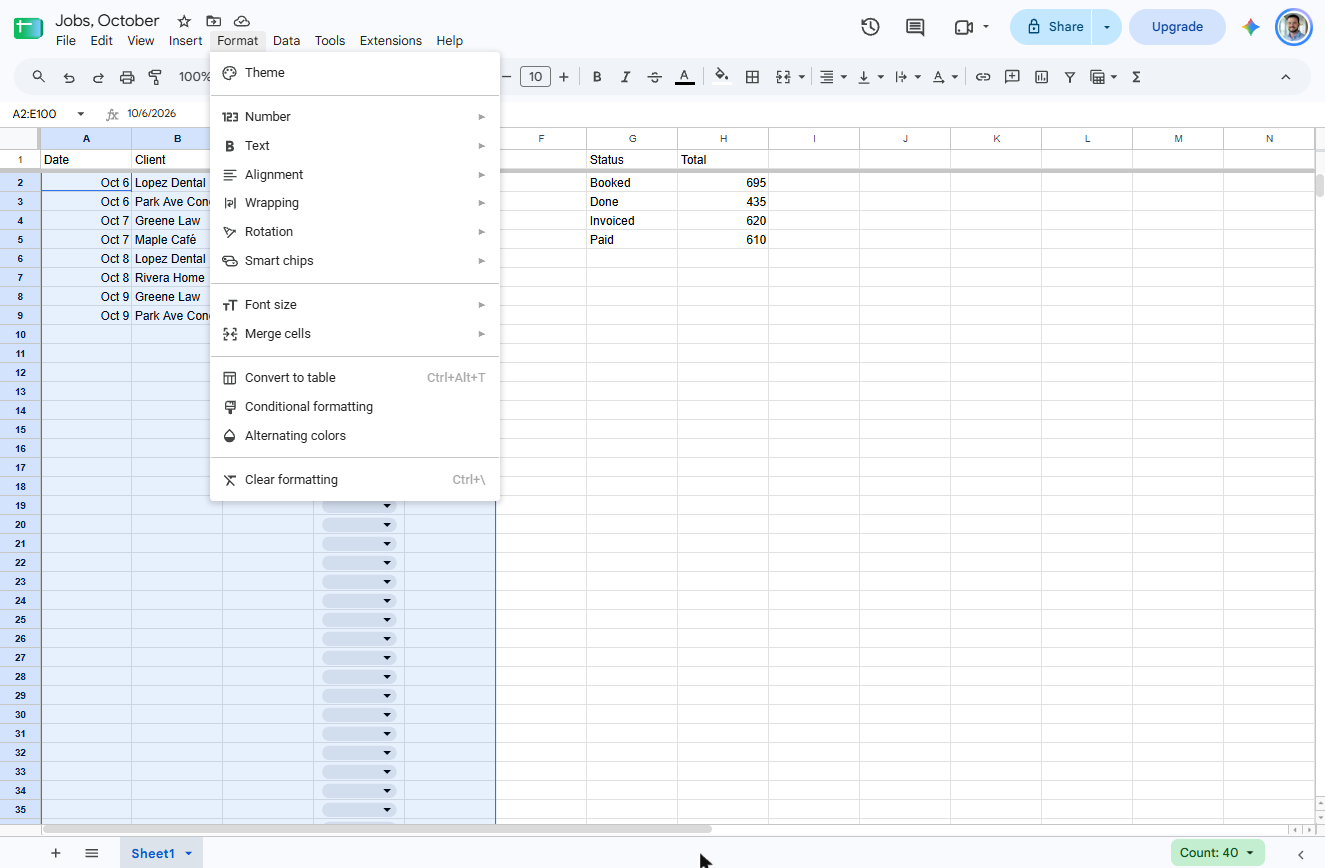Screen dimensions: 1325x868
Task: Click the Move to folder icon
Action: click(213, 21)
